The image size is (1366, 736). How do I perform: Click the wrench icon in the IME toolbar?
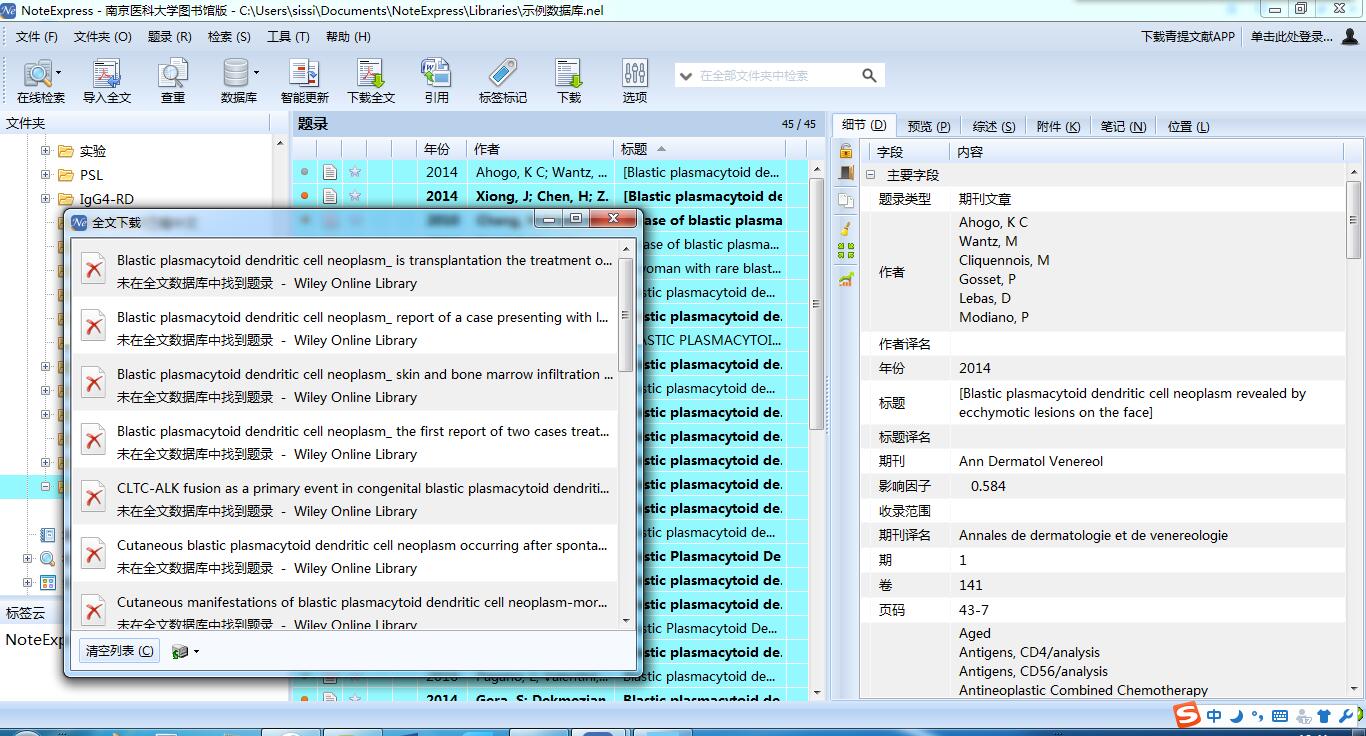(1346, 716)
